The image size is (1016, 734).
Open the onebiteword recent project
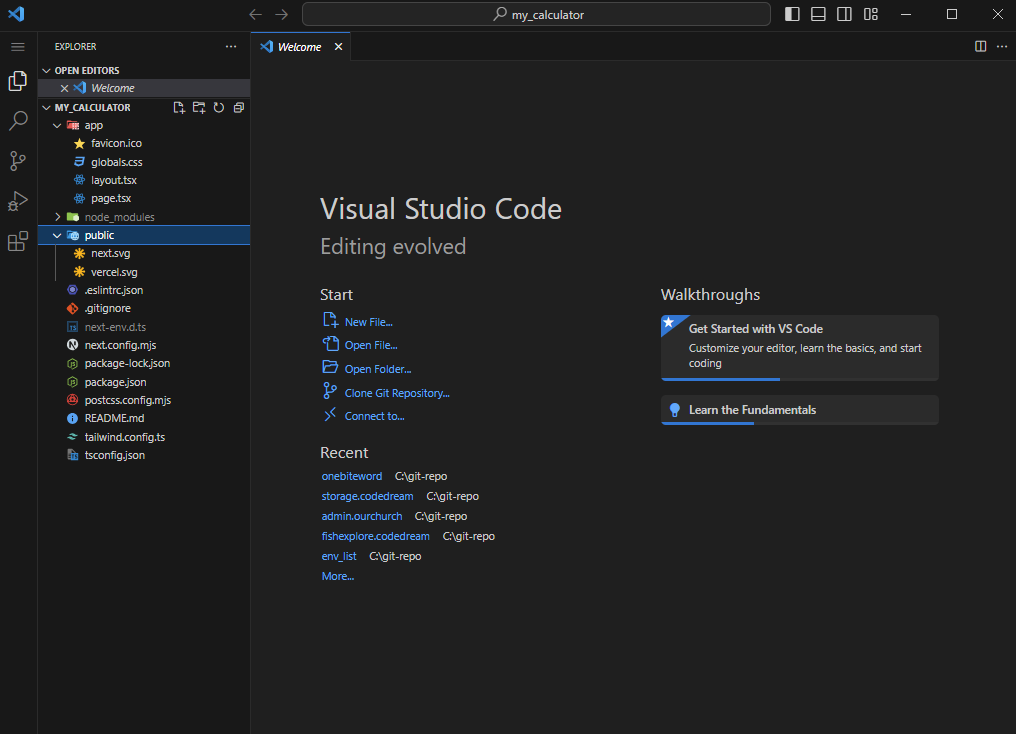pyautogui.click(x=352, y=476)
